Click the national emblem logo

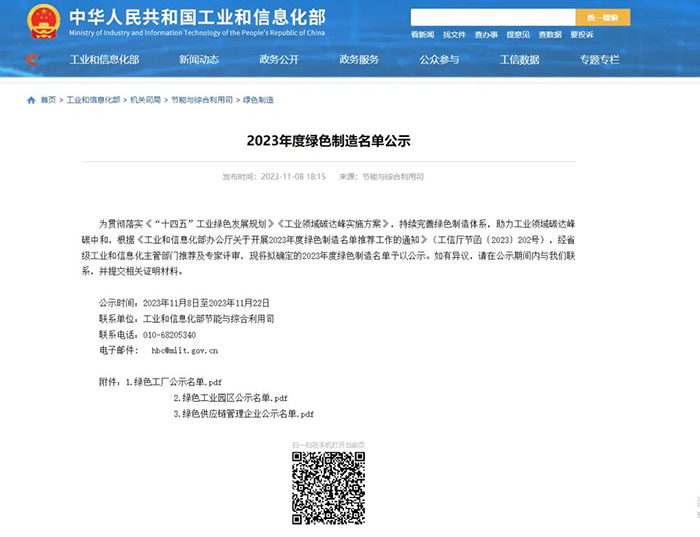point(43,21)
